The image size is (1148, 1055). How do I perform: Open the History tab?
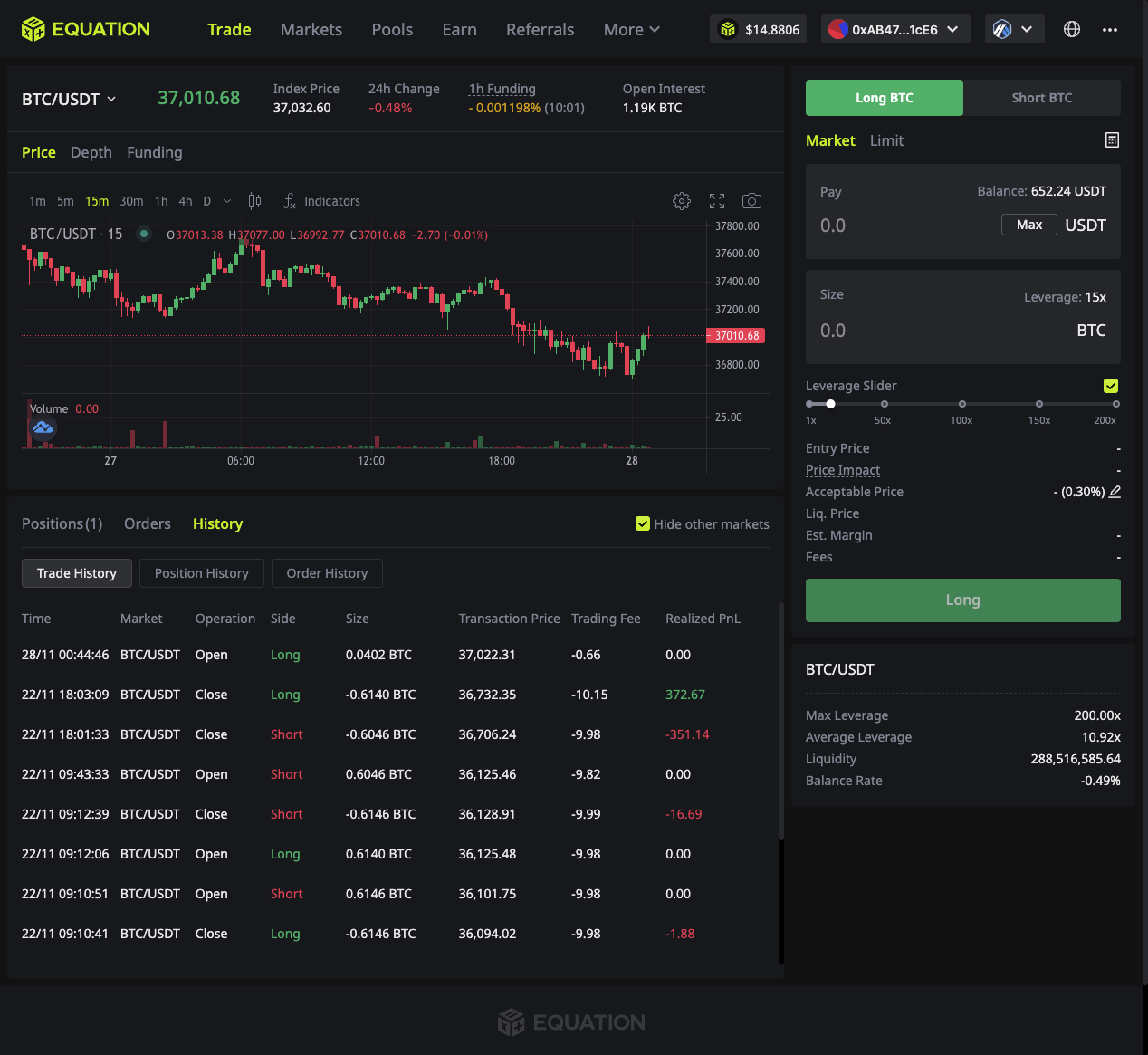click(217, 523)
